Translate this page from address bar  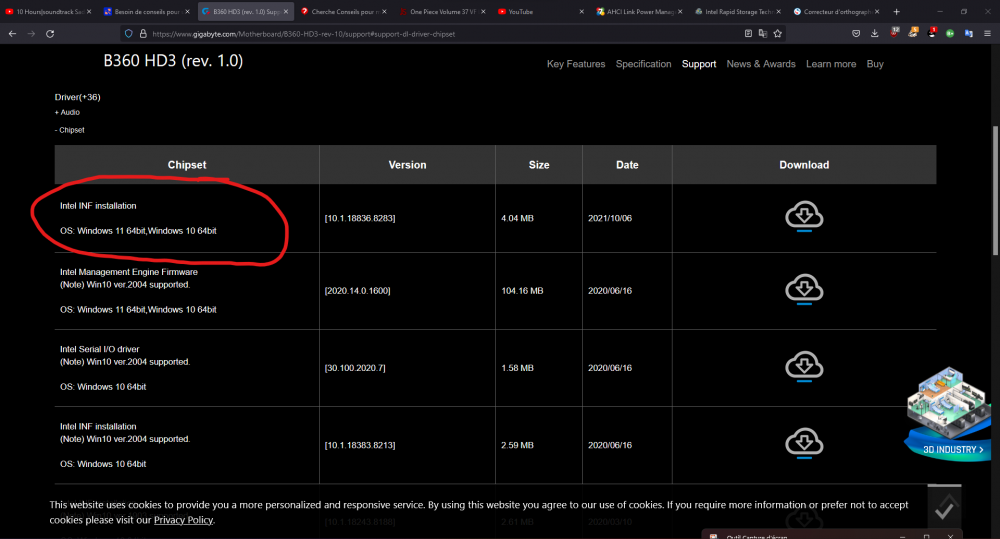pyautogui.click(x=763, y=34)
